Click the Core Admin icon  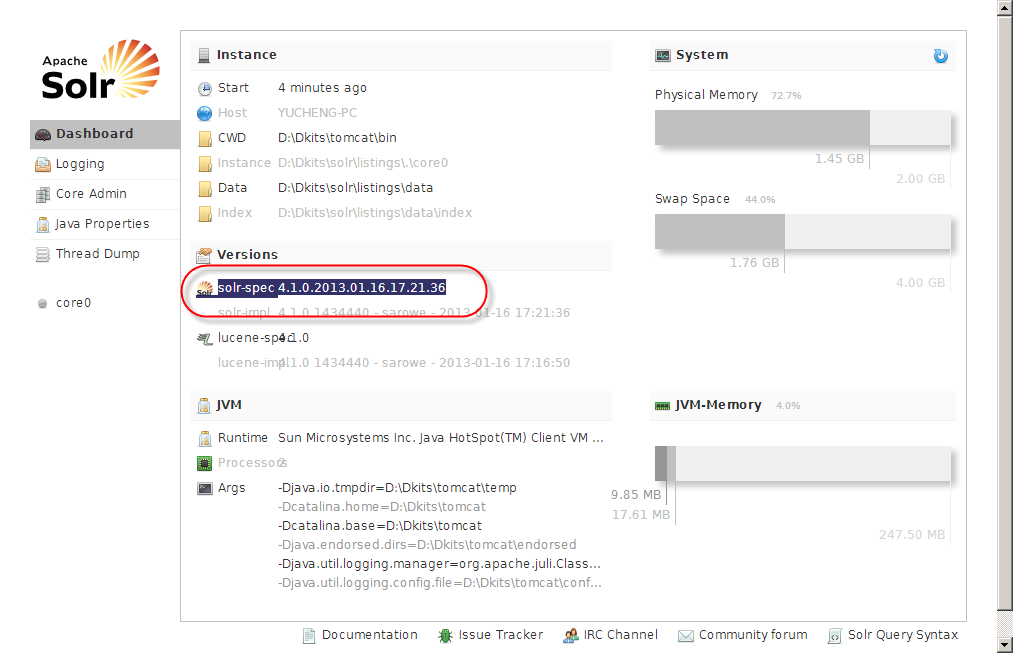pyautogui.click(x=43, y=194)
